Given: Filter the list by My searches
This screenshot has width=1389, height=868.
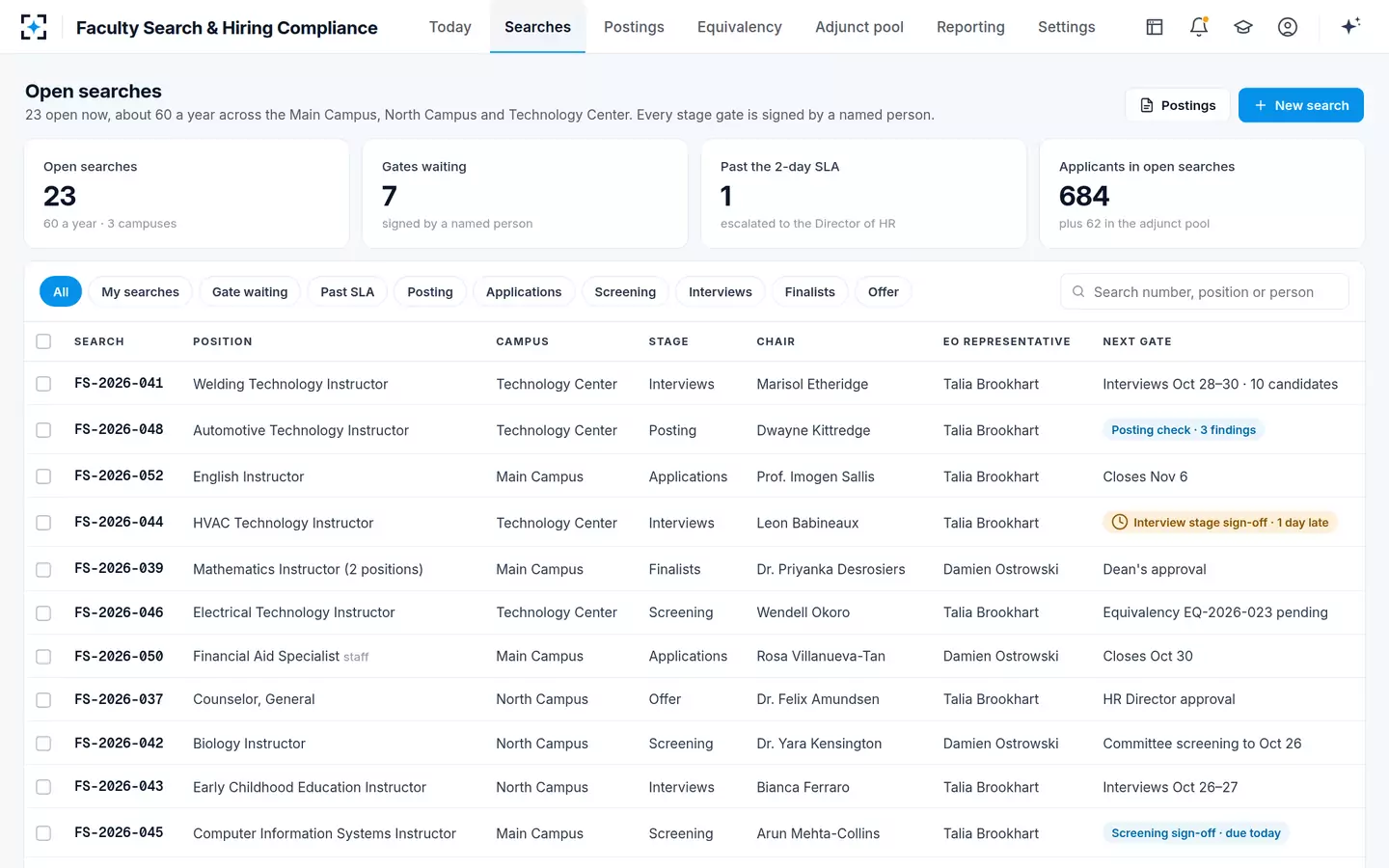Looking at the screenshot, I should coord(141,292).
